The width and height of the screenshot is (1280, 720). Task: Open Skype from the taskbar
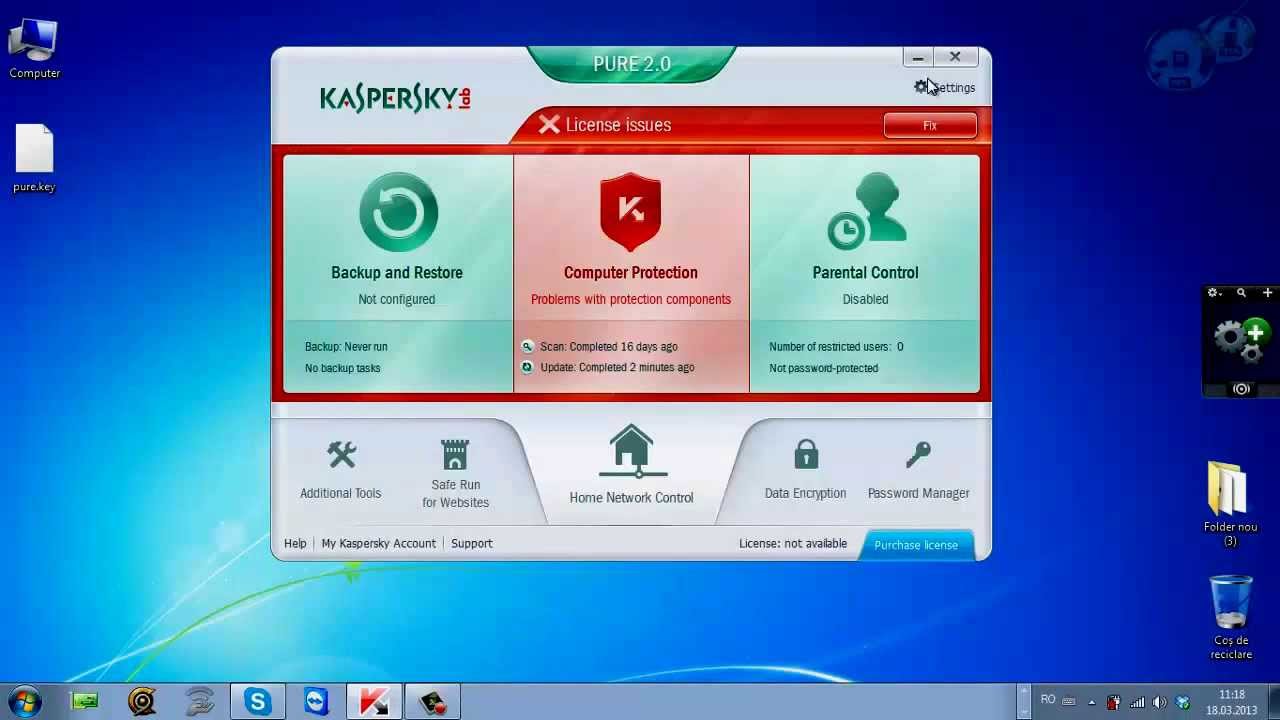point(258,701)
